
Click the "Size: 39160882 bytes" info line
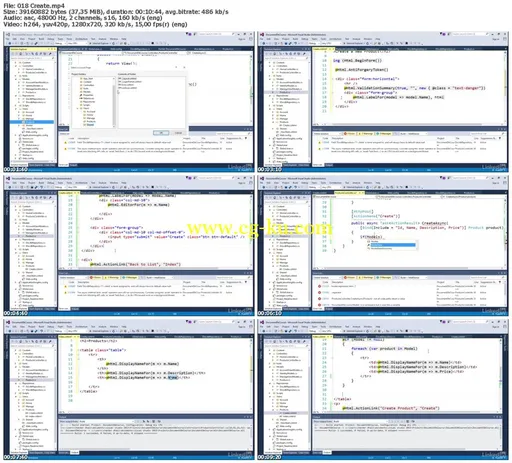pyautogui.click(x=116, y=12)
